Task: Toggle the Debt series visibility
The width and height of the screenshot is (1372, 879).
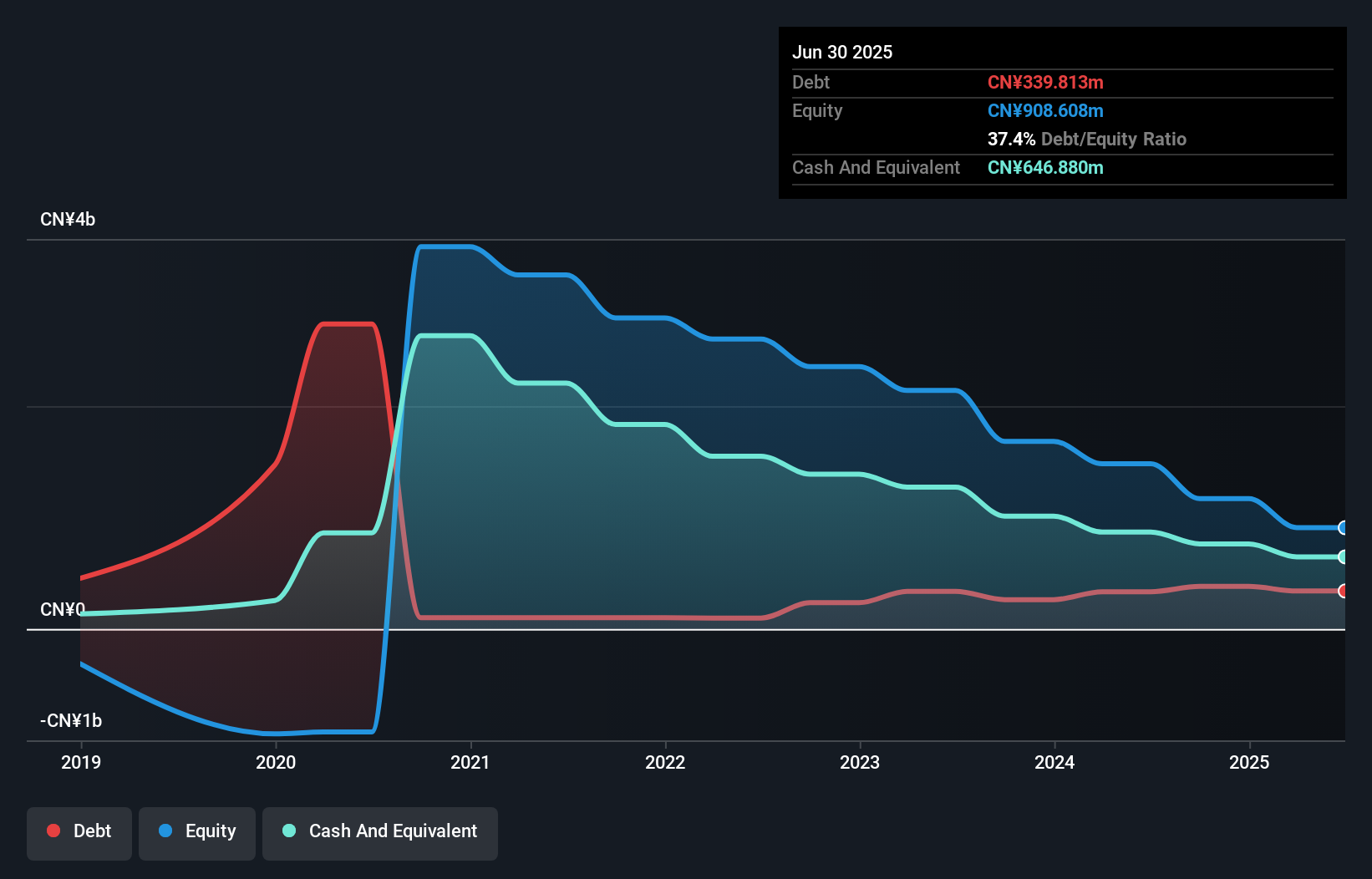Action: tap(79, 832)
